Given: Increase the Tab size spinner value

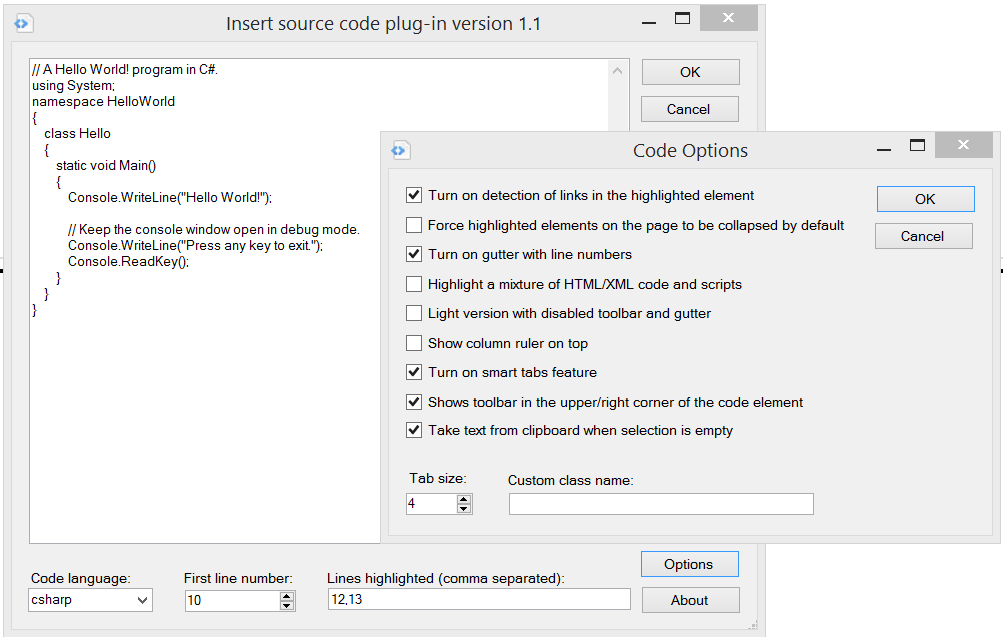Looking at the screenshot, I should point(463,498).
